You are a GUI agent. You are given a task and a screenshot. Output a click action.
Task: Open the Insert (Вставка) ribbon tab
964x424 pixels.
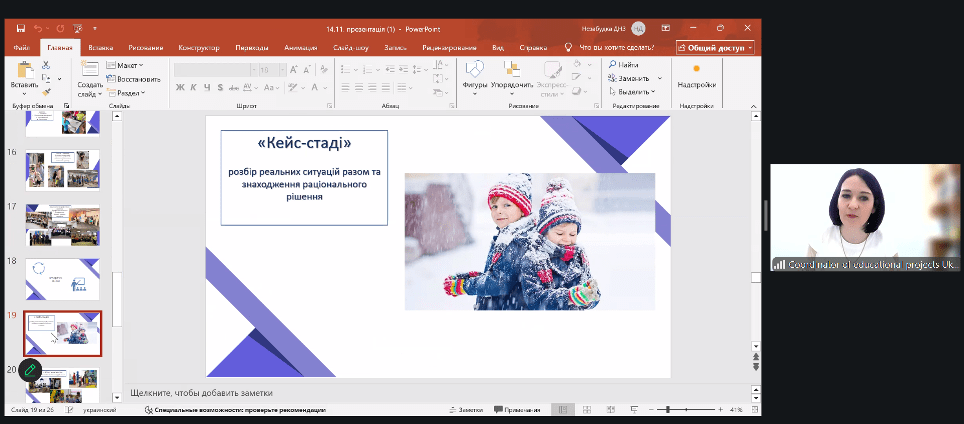click(100, 47)
